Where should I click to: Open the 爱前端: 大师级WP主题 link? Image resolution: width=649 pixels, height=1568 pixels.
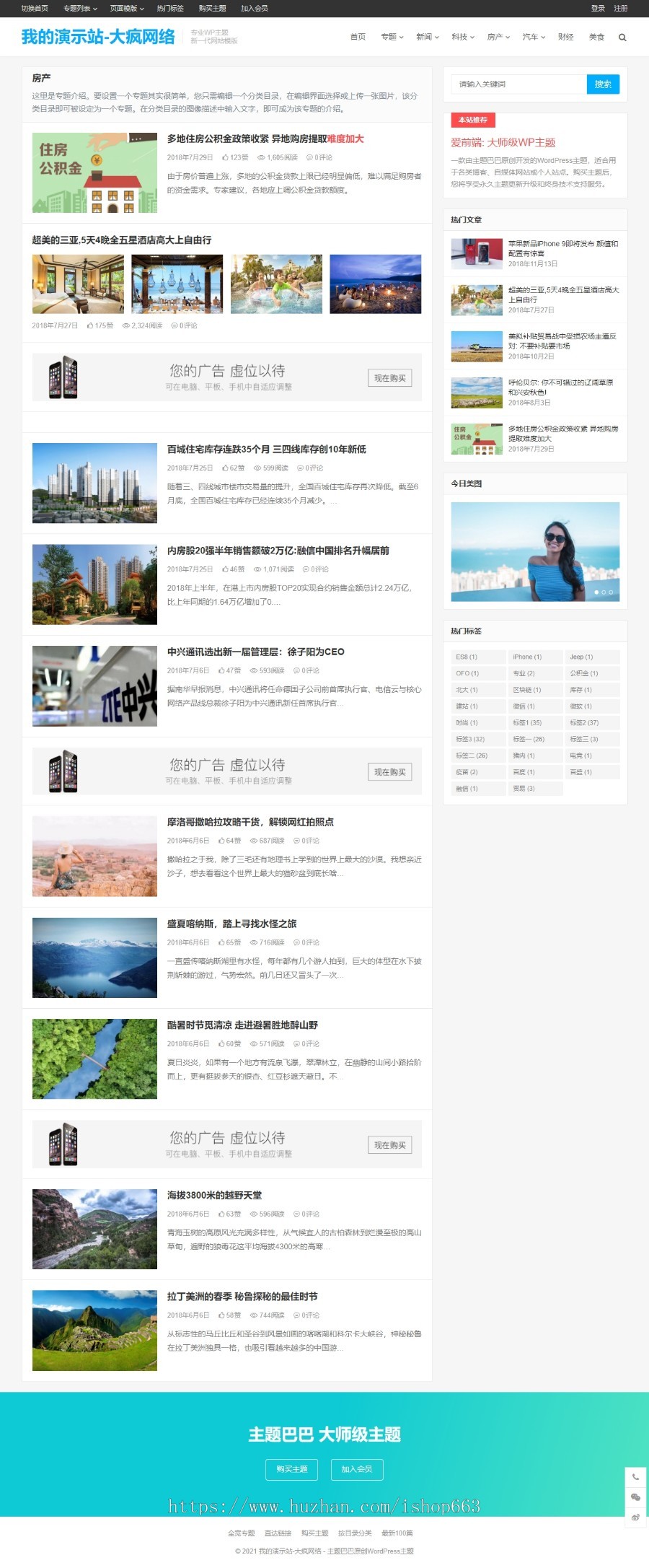(503, 143)
